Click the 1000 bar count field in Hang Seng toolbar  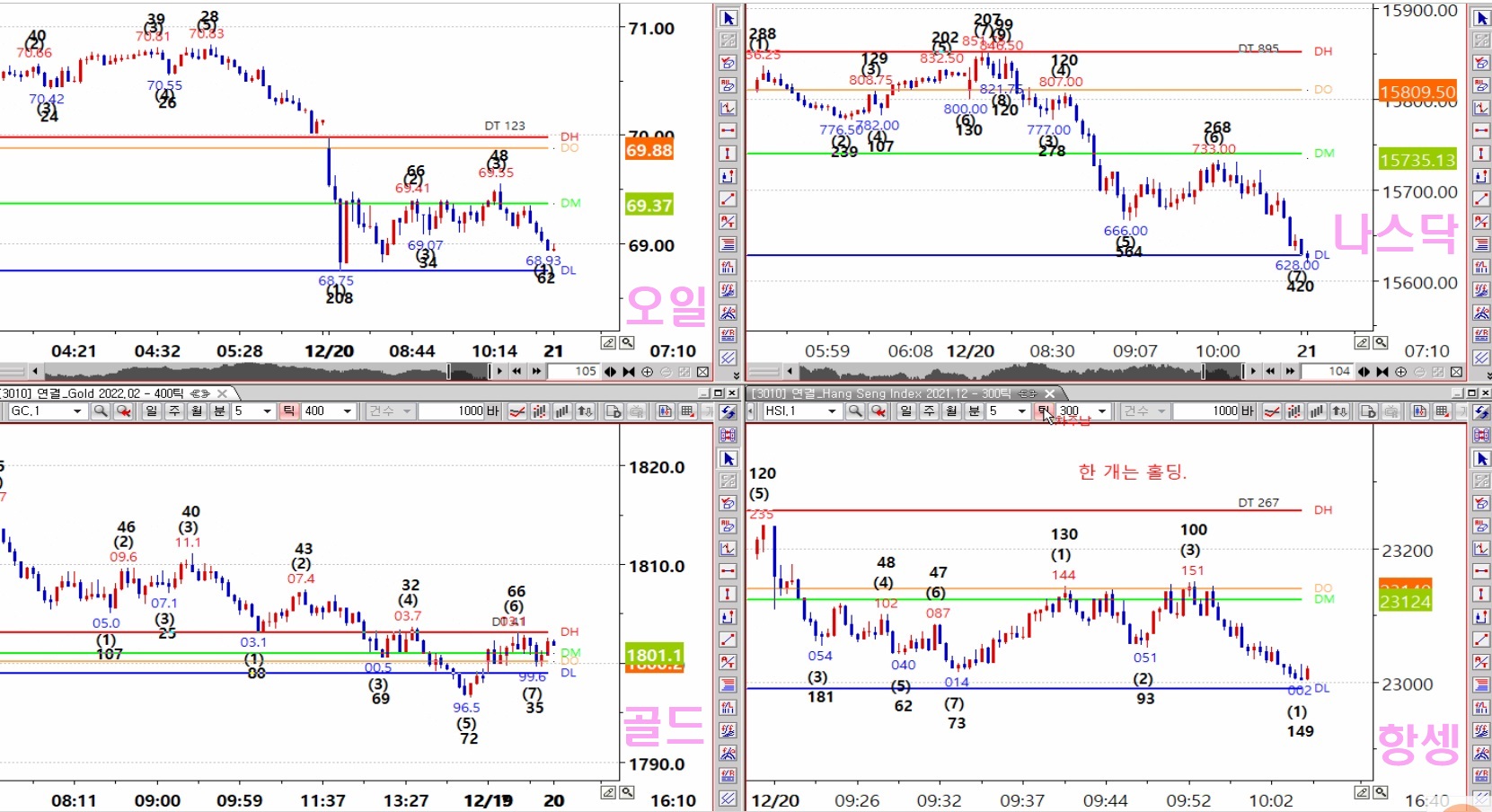1213,411
